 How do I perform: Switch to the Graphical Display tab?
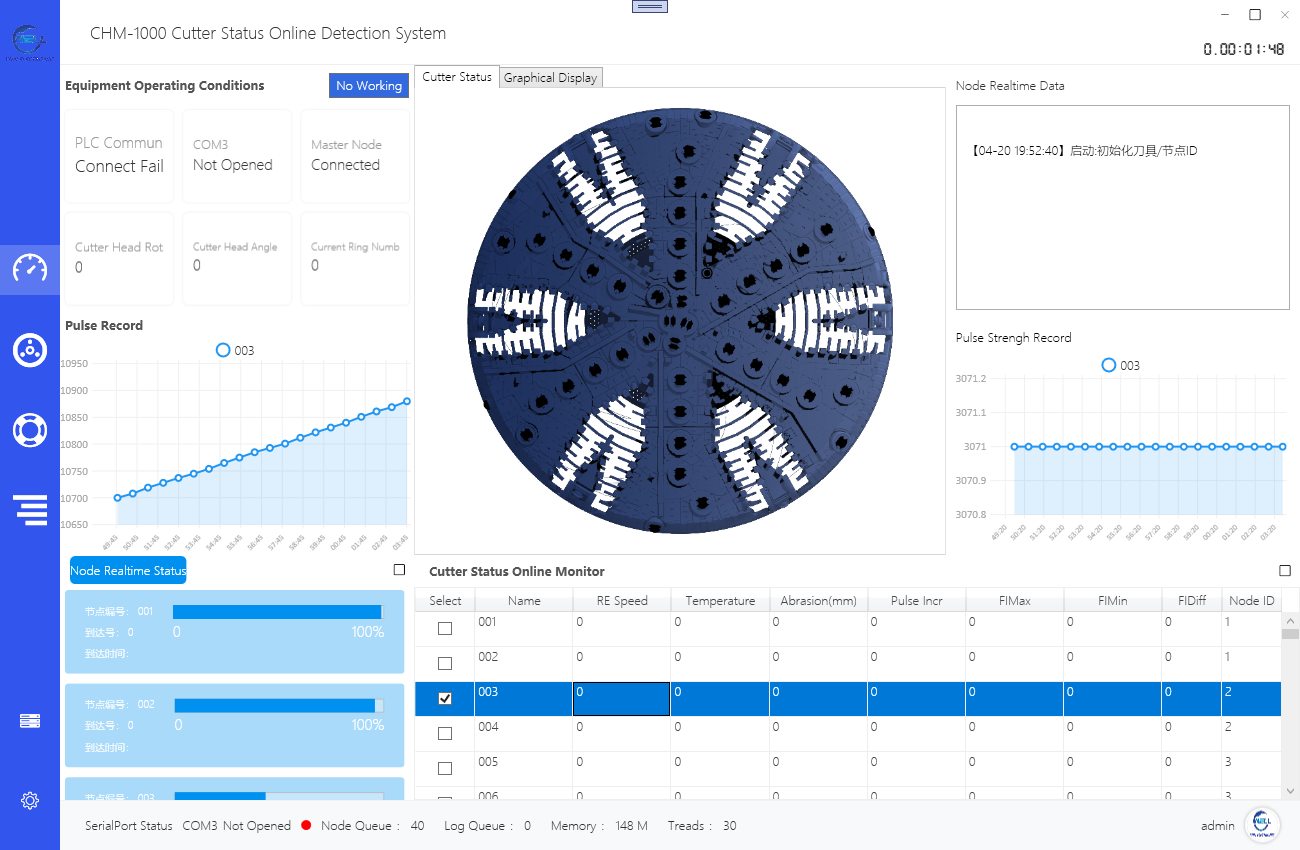coord(550,78)
